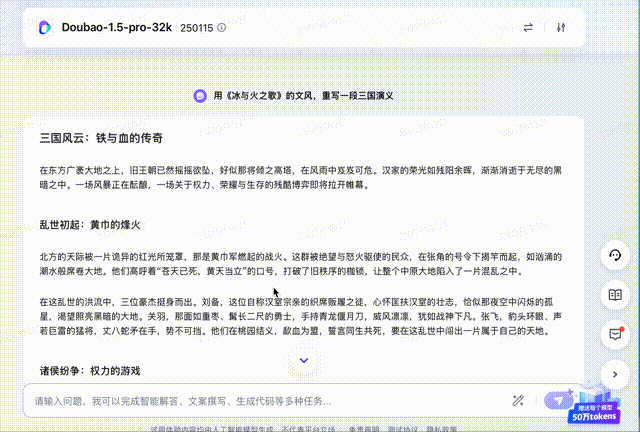
Task: Click the user avatar beside the prompt
Action: tap(200, 96)
